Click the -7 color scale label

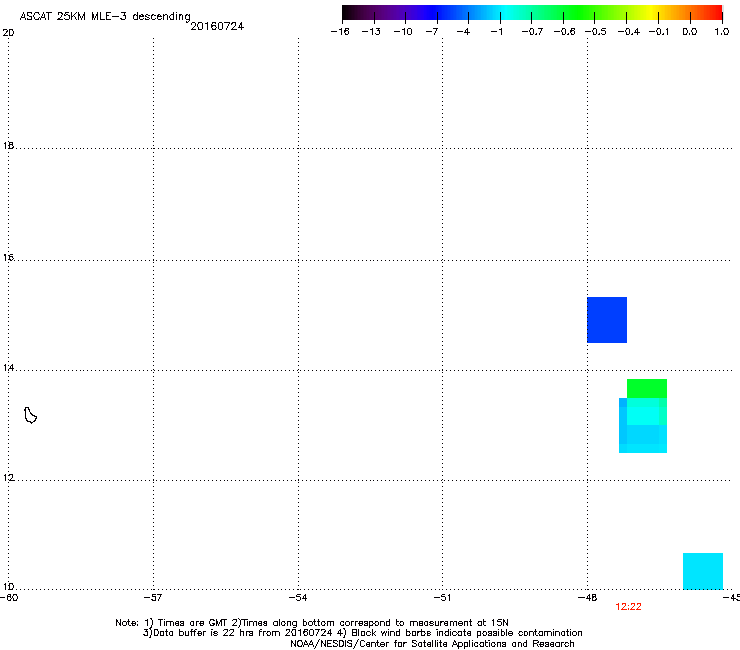click(x=431, y=32)
